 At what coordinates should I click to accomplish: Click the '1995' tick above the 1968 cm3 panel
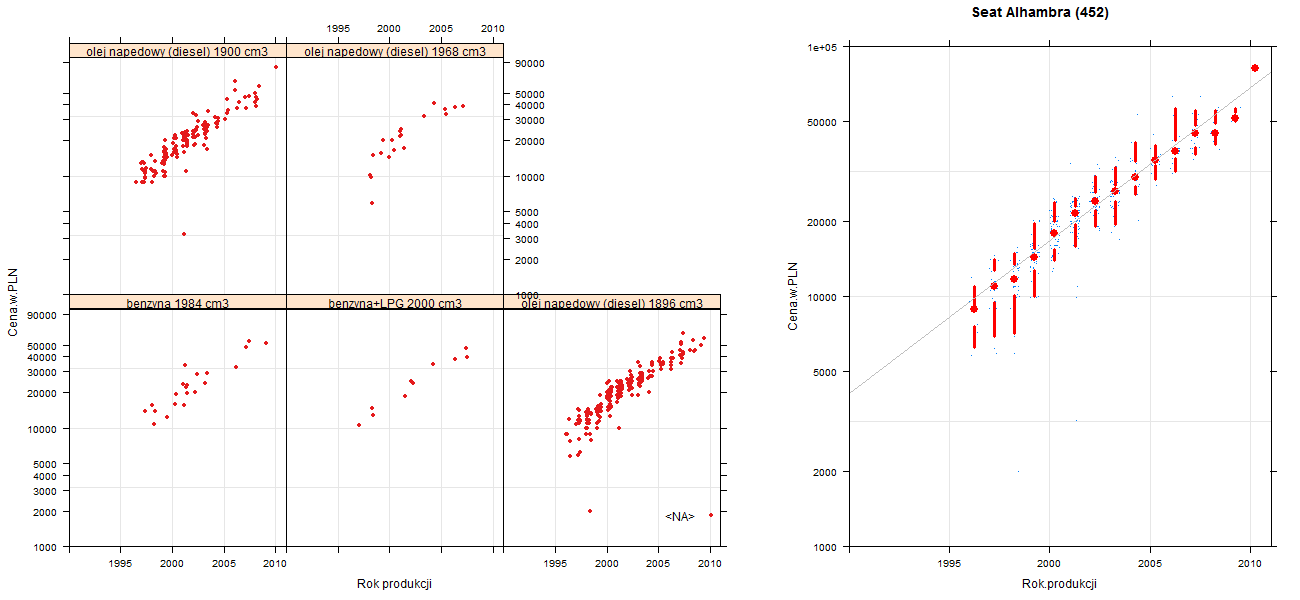tap(338, 28)
